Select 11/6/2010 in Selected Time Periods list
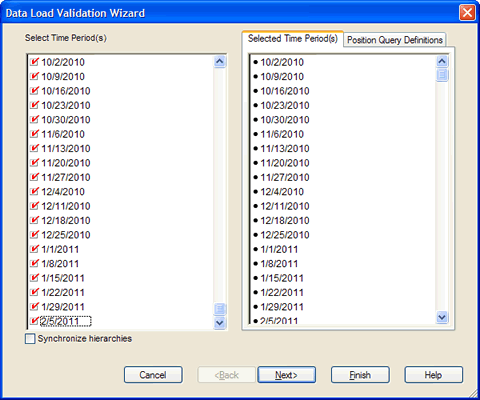The width and height of the screenshot is (480, 400). pyautogui.click(x=282, y=134)
